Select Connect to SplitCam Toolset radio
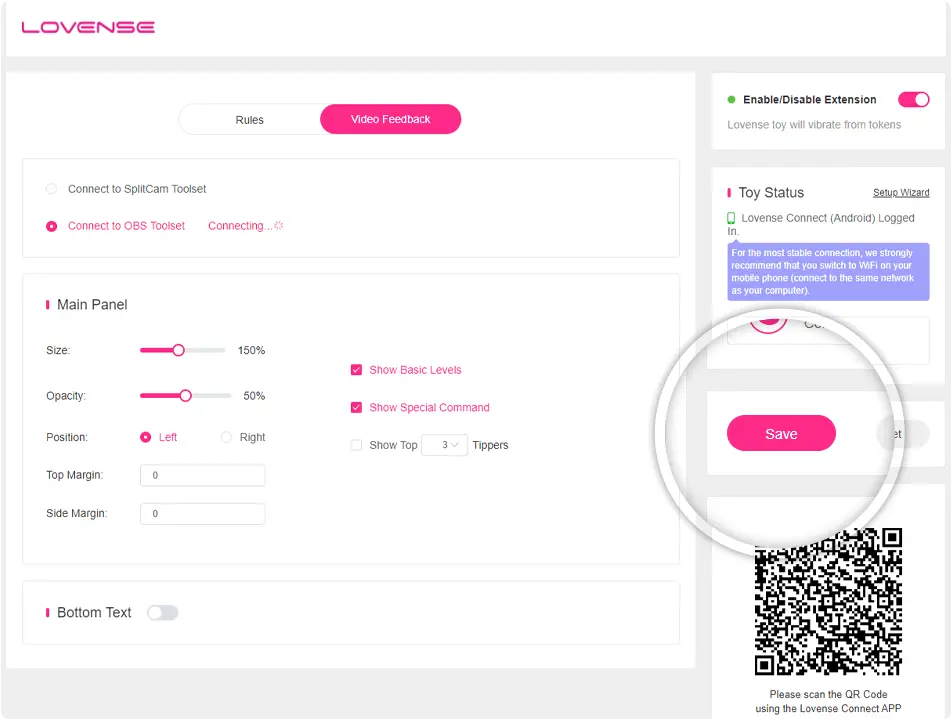 click(52, 189)
